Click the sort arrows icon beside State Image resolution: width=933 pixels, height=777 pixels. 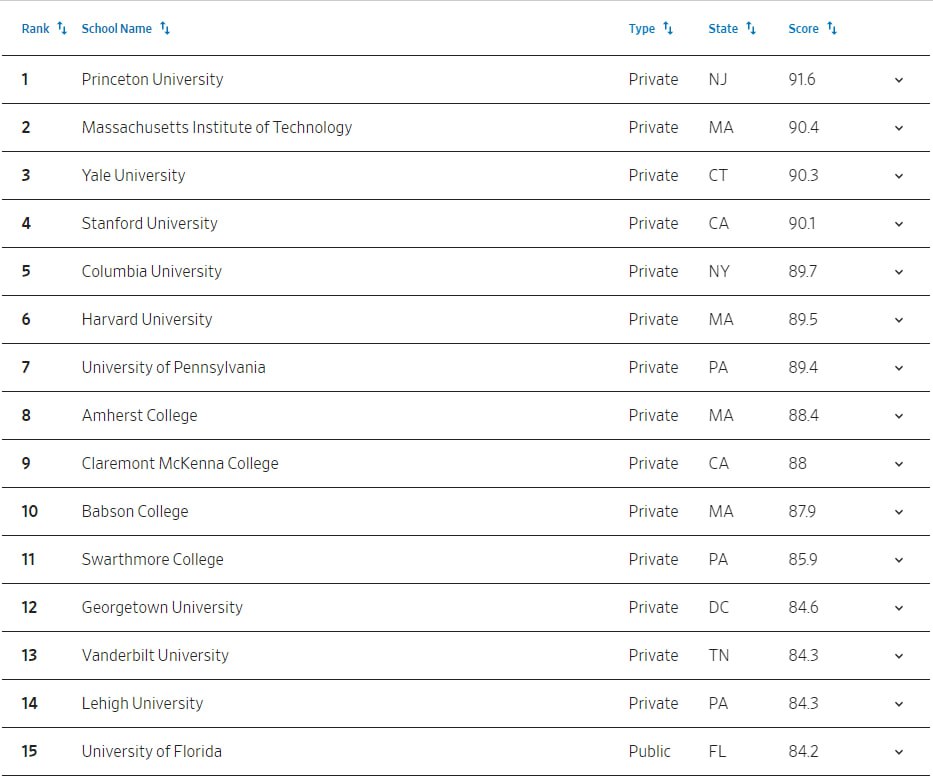(x=751, y=28)
